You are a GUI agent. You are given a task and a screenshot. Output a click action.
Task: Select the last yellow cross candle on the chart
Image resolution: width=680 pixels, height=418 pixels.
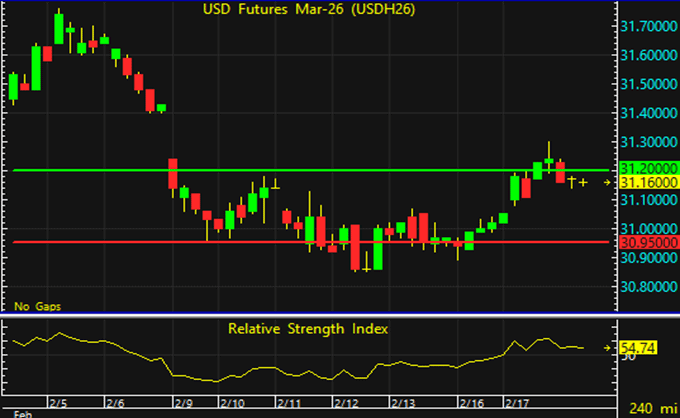point(583,182)
